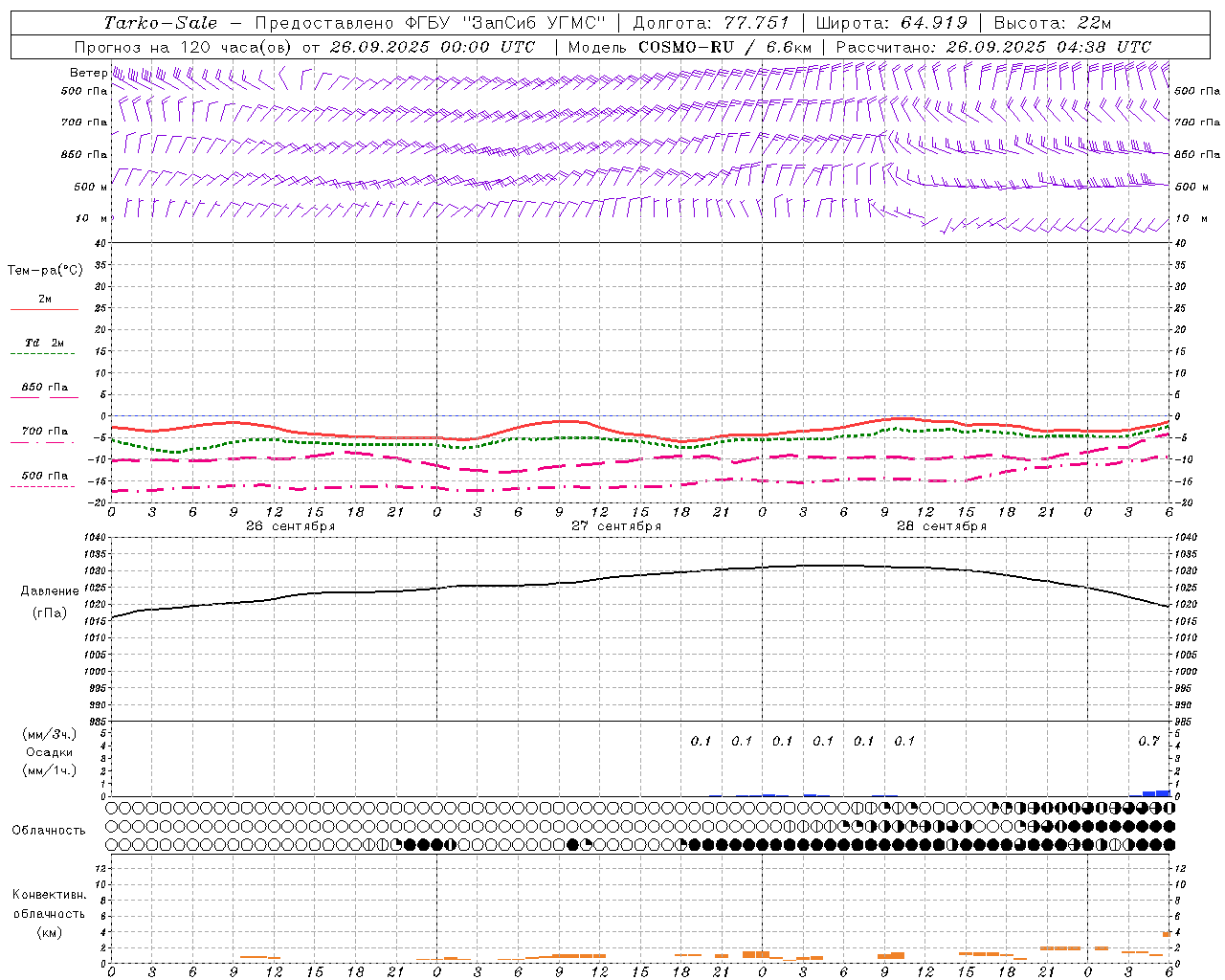Select the 28 сентября date label
Screen dimensions: 1225x980
click(941, 526)
